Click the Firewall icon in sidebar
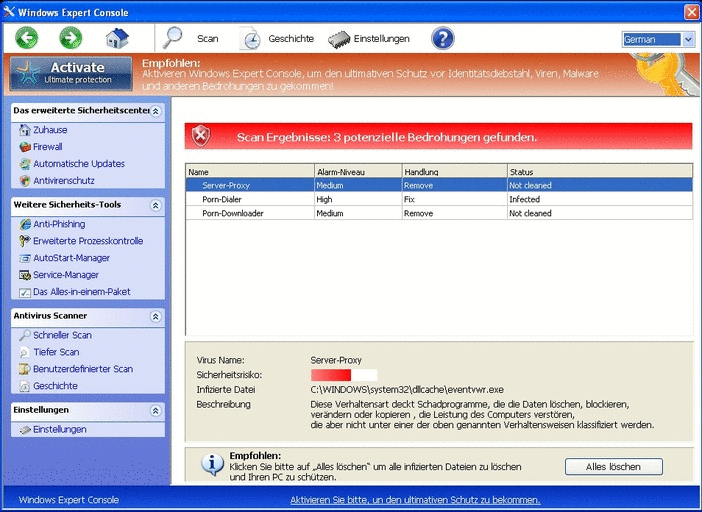Image resolution: width=702 pixels, height=512 pixels. point(25,147)
